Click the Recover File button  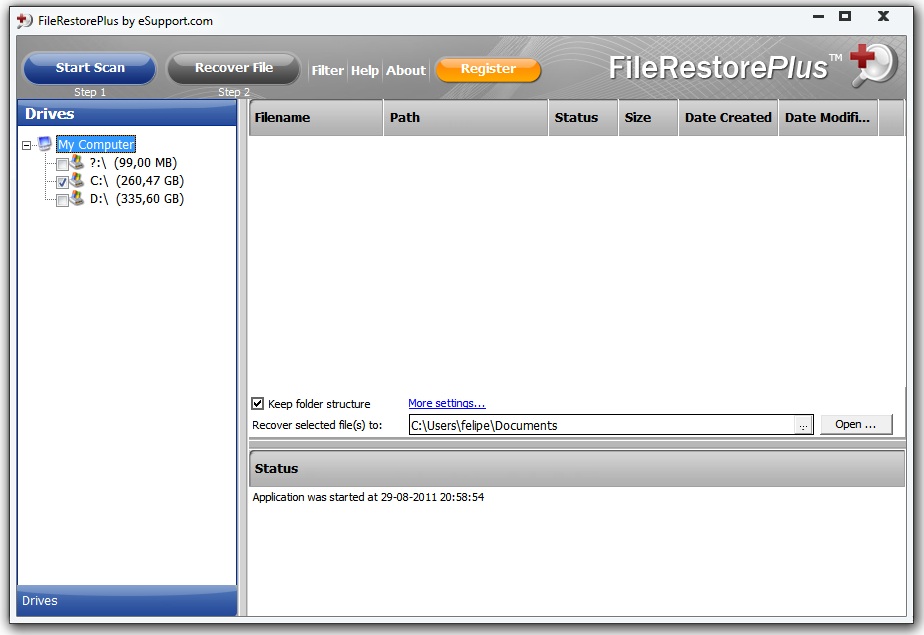[x=234, y=68]
